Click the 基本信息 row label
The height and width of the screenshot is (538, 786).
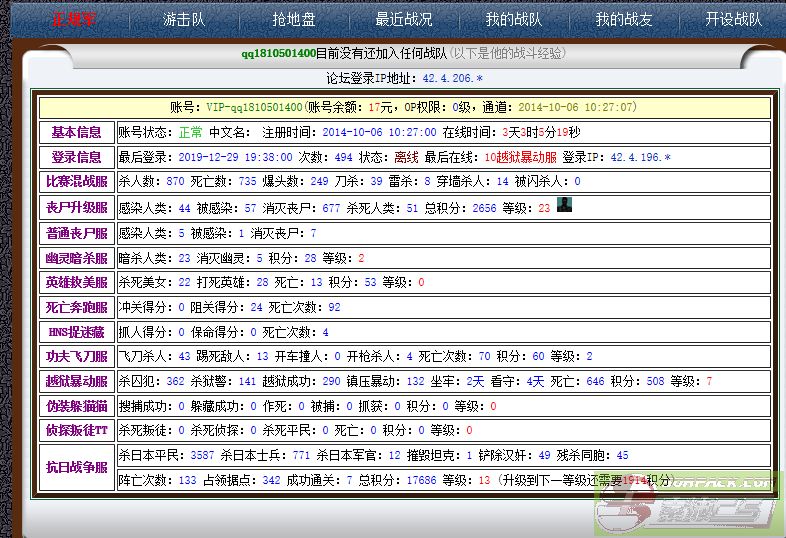coord(75,132)
